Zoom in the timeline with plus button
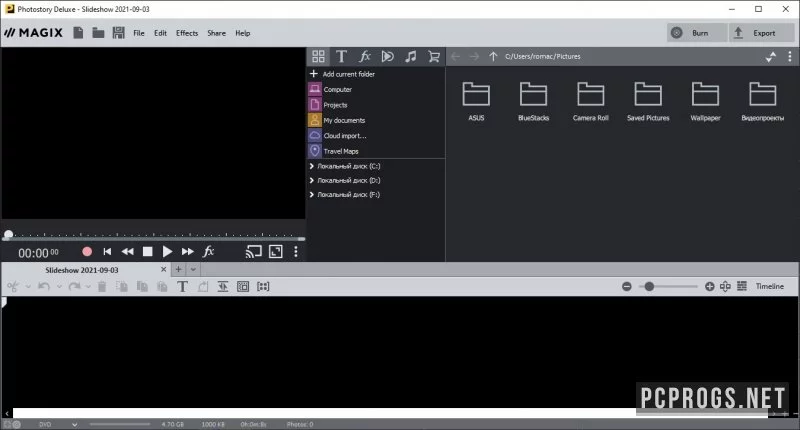 tap(709, 287)
